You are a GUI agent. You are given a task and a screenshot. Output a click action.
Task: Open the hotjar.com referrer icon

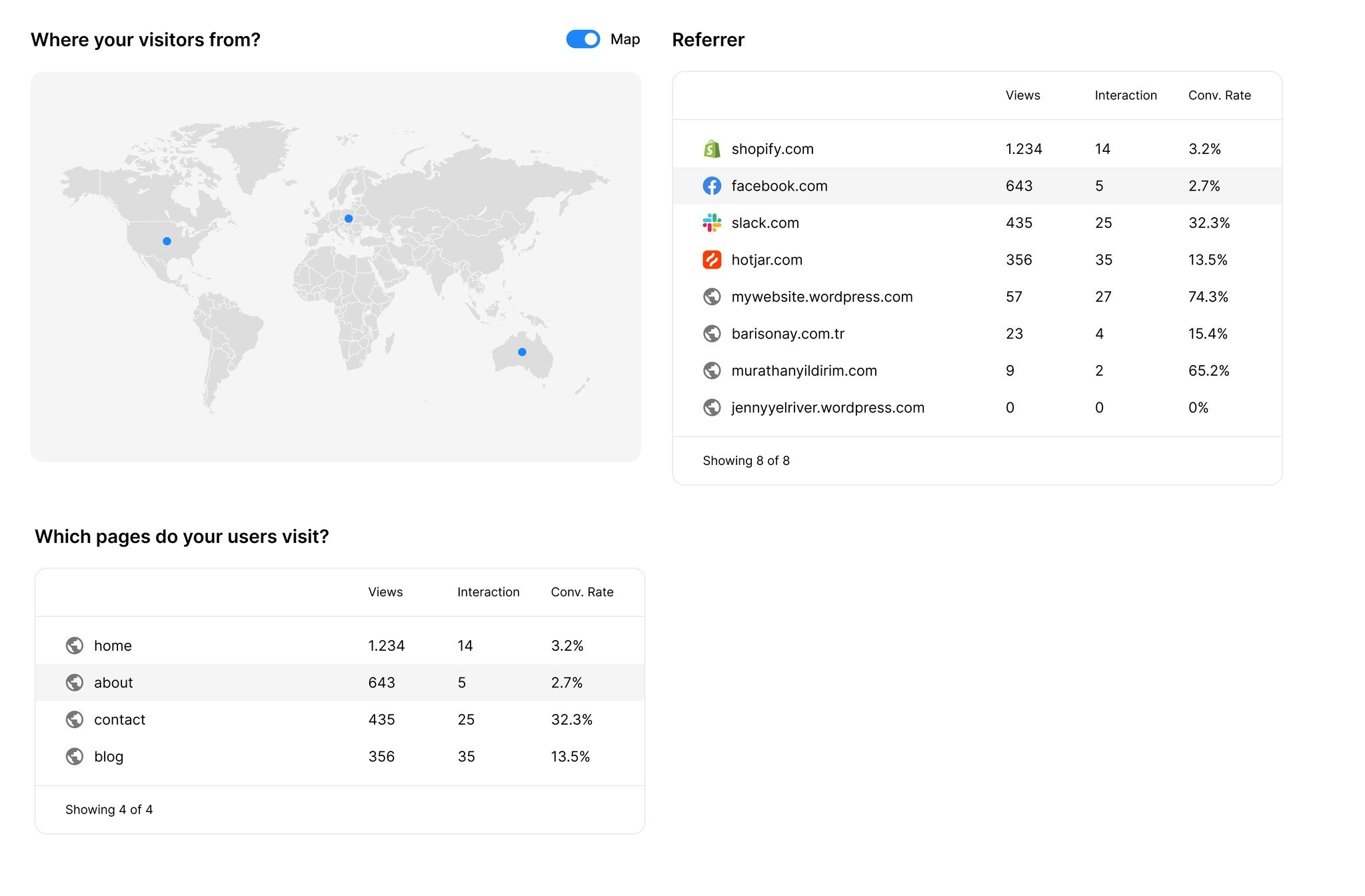pos(712,259)
